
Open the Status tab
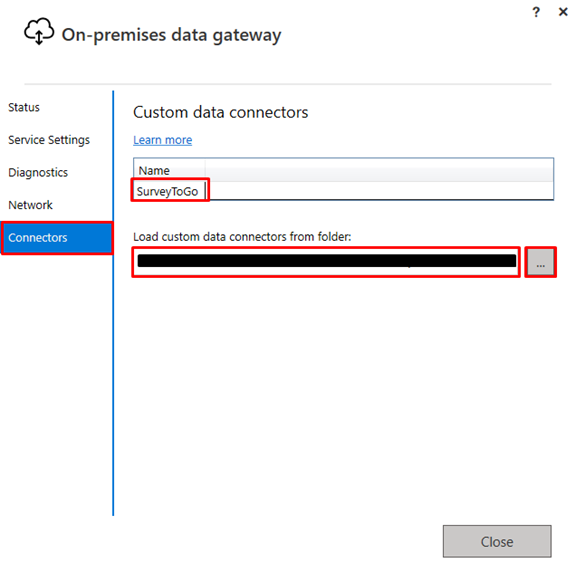[x=24, y=107]
